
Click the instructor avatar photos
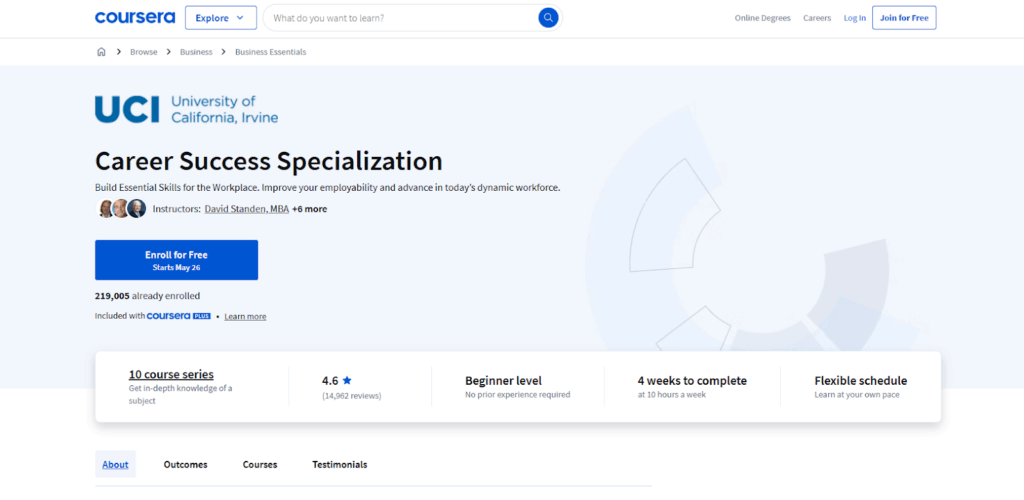point(121,209)
